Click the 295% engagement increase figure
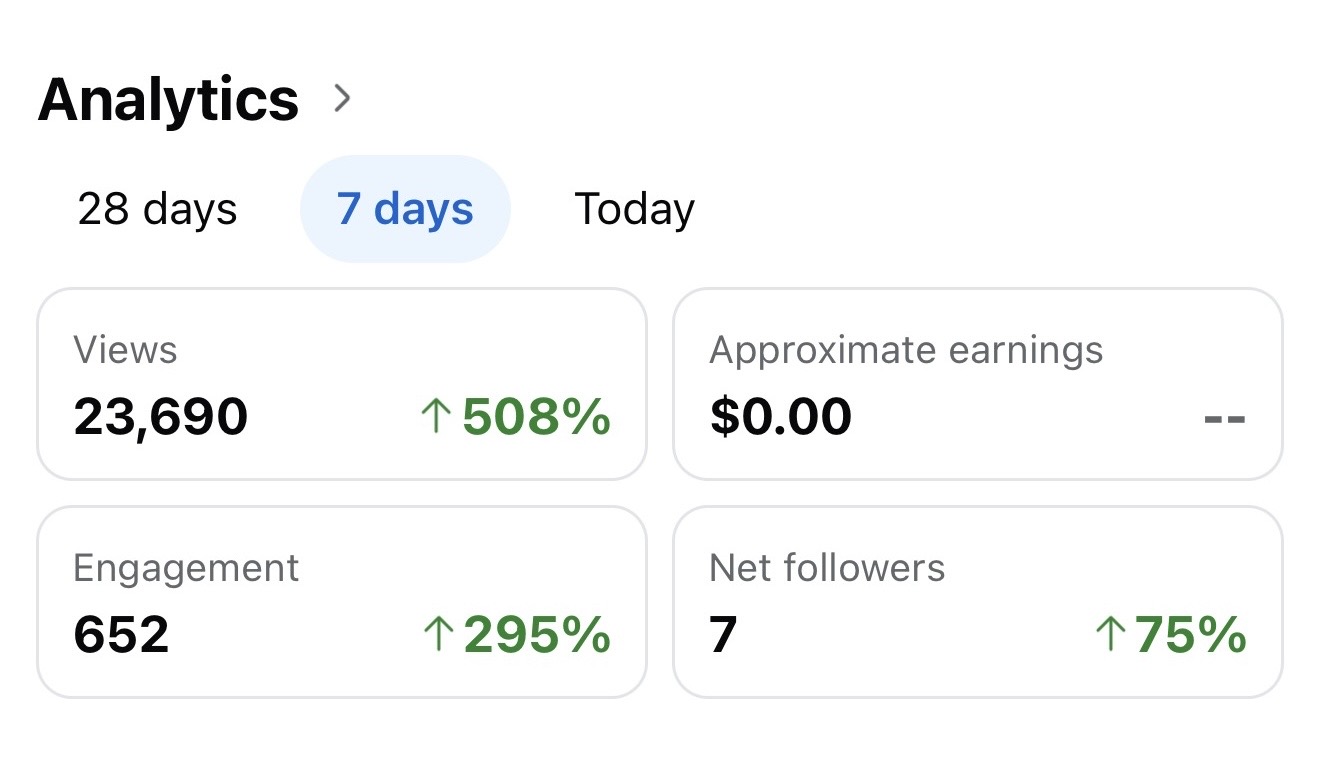Viewport: 1320px width, 784px height. 537,635
